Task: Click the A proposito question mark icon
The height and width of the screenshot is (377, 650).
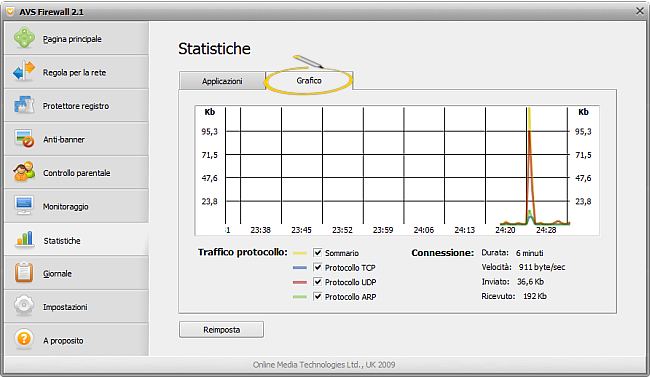Action: pyautogui.click(x=24, y=339)
